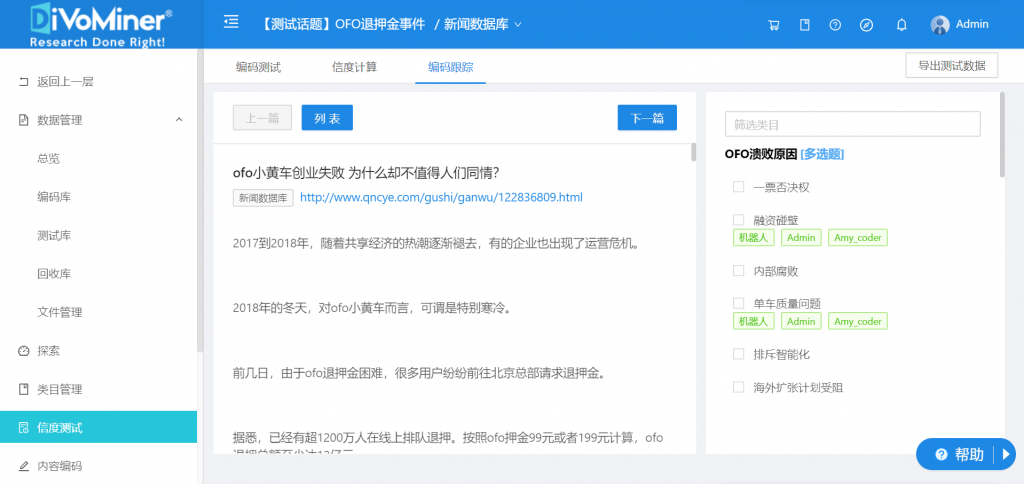Check the 一票否决权 option
Viewport: 1024px width, 484px height.
[x=739, y=187]
